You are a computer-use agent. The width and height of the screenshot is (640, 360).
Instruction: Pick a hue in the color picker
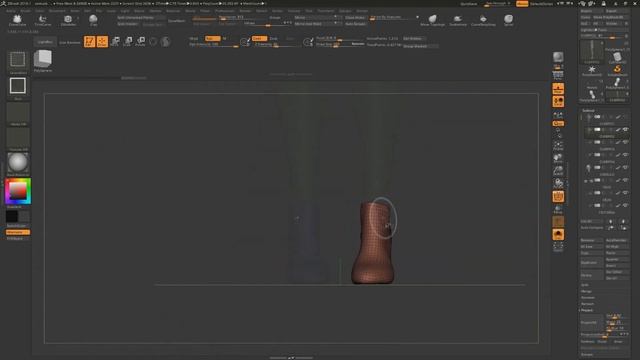(18, 191)
